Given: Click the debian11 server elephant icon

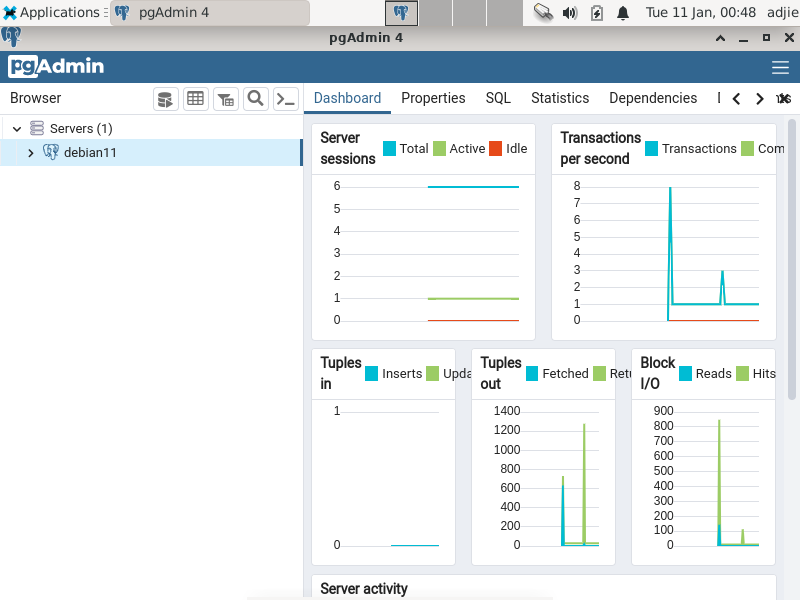Looking at the screenshot, I should pos(51,152).
